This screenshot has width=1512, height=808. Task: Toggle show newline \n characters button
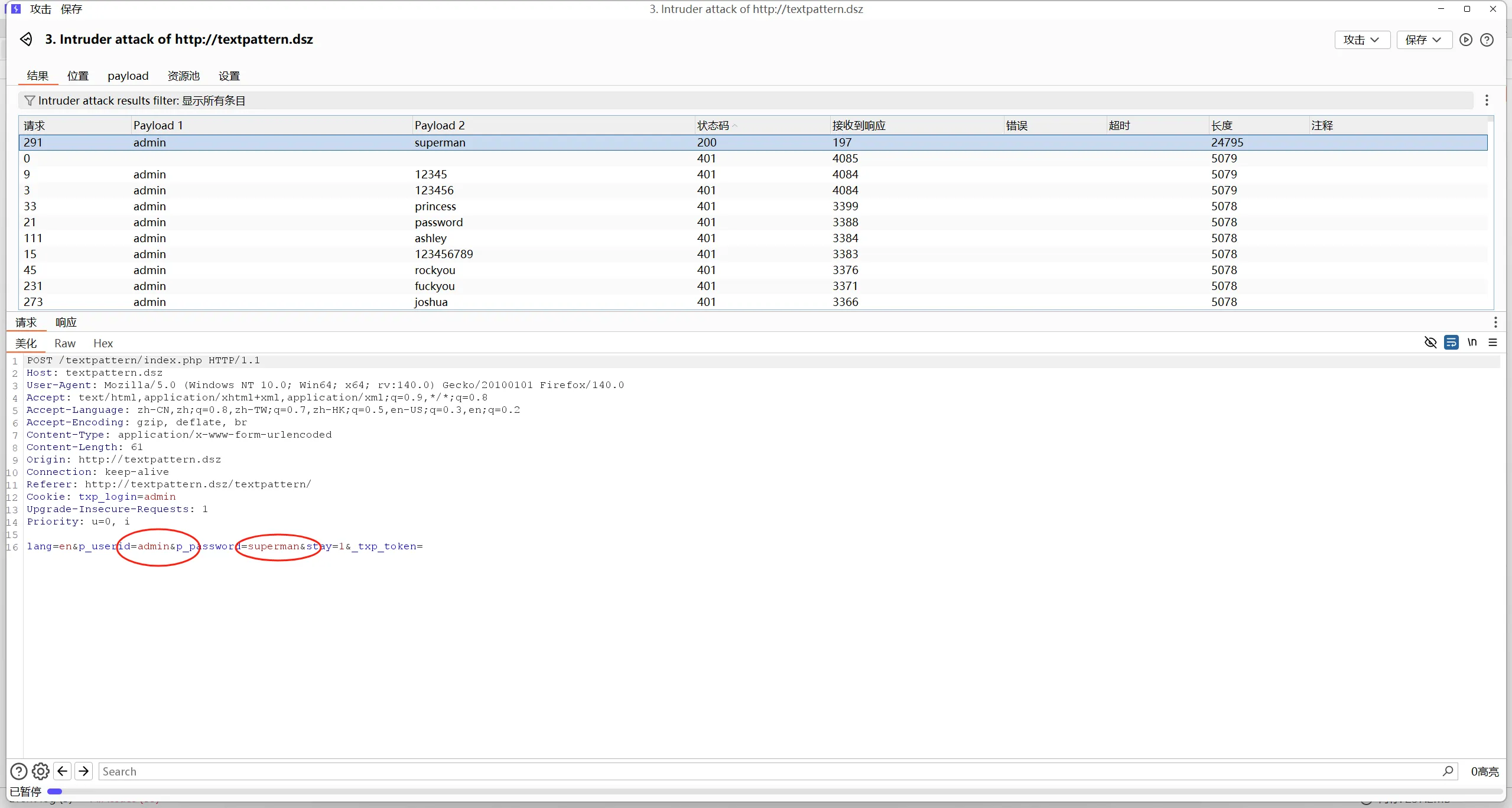(x=1472, y=343)
